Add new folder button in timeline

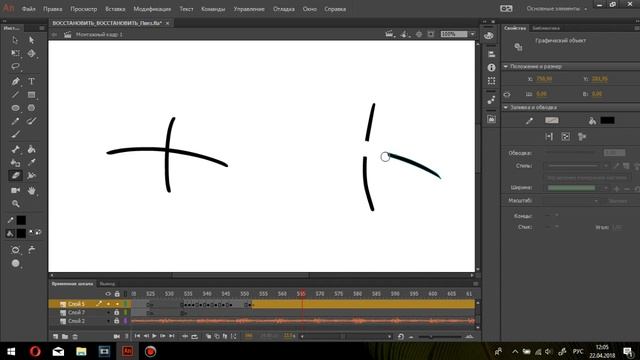pos(65,336)
